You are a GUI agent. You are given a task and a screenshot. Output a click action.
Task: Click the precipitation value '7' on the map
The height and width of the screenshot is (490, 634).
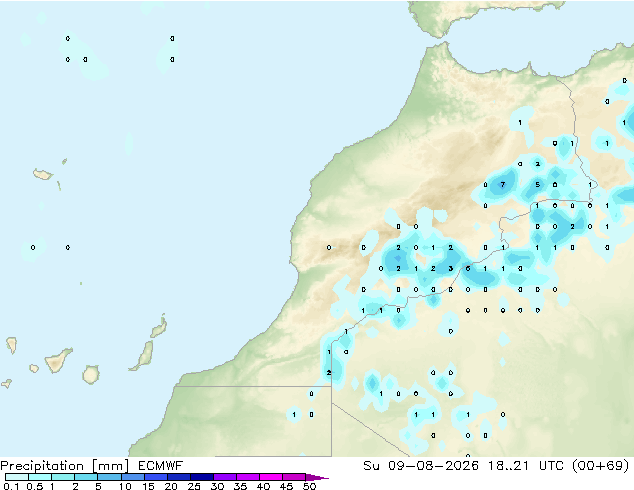pos(503,185)
